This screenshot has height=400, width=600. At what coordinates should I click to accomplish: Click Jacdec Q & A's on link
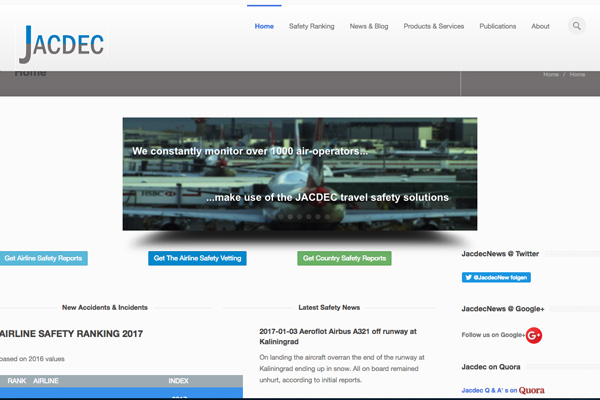pyautogui.click(x=489, y=390)
